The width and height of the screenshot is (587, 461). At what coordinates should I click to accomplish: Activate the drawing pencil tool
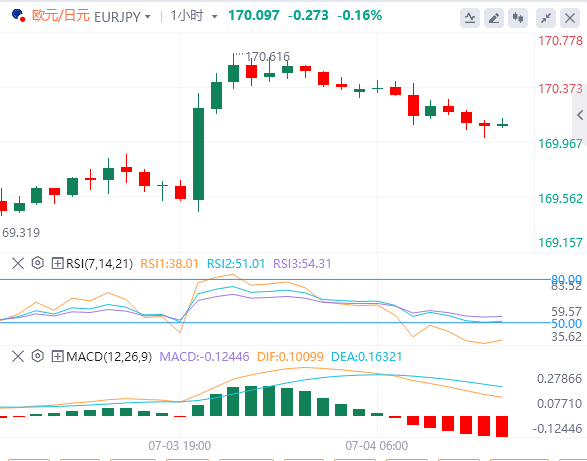tap(494, 18)
